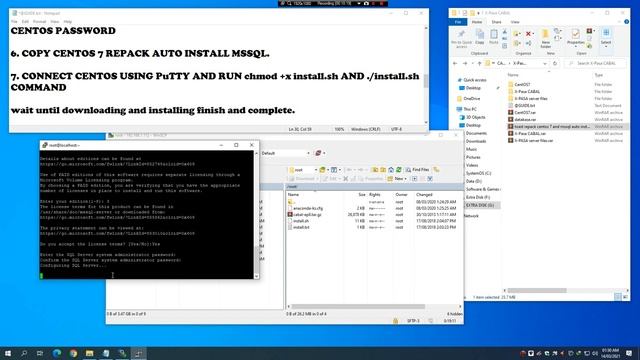Select database.rar file in Explorer

click(x=525, y=120)
